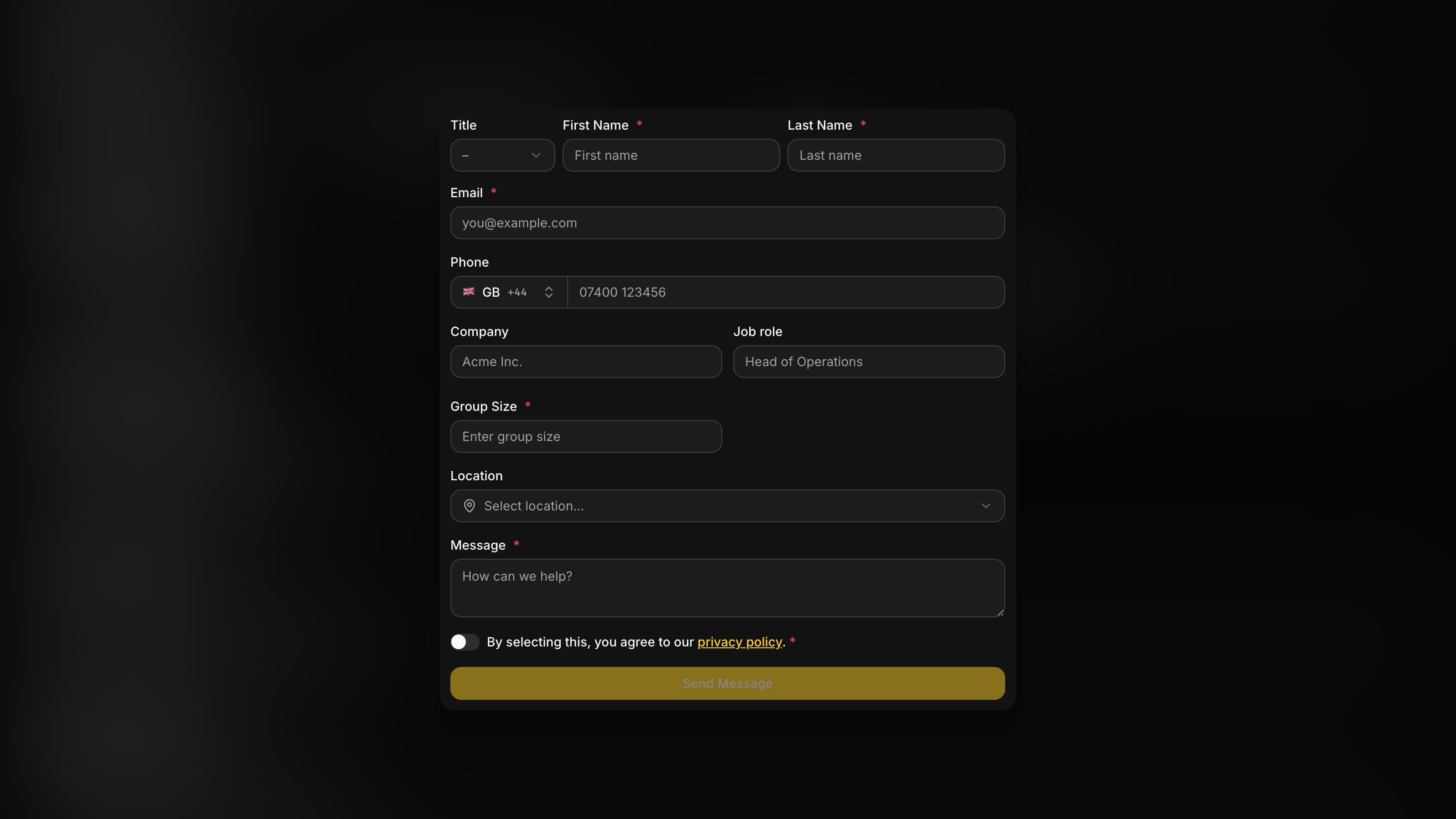The height and width of the screenshot is (819, 1456).
Task: Click the How can we help message box
Action: pos(727,588)
